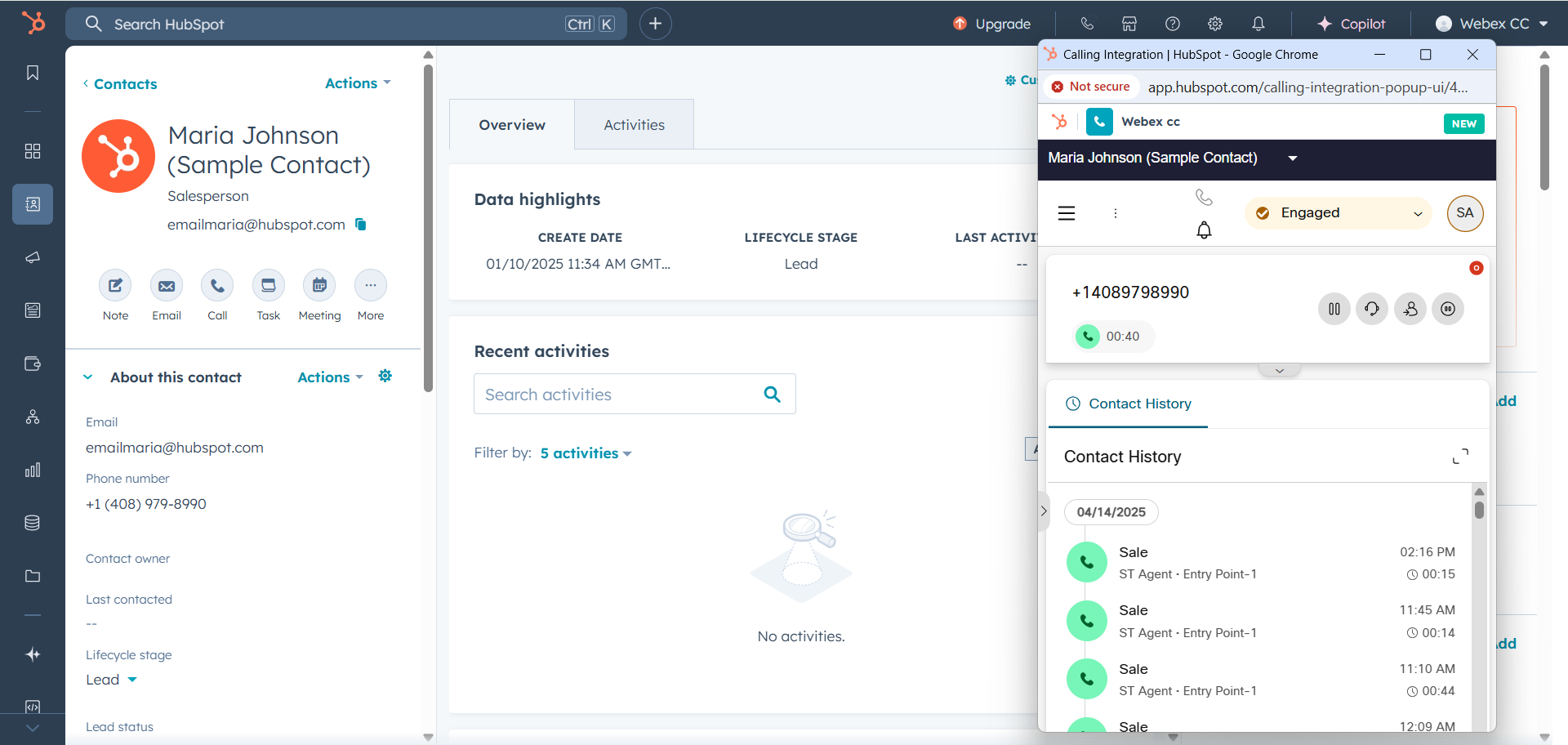Open the Engaged agent status dropdown

tap(1339, 213)
